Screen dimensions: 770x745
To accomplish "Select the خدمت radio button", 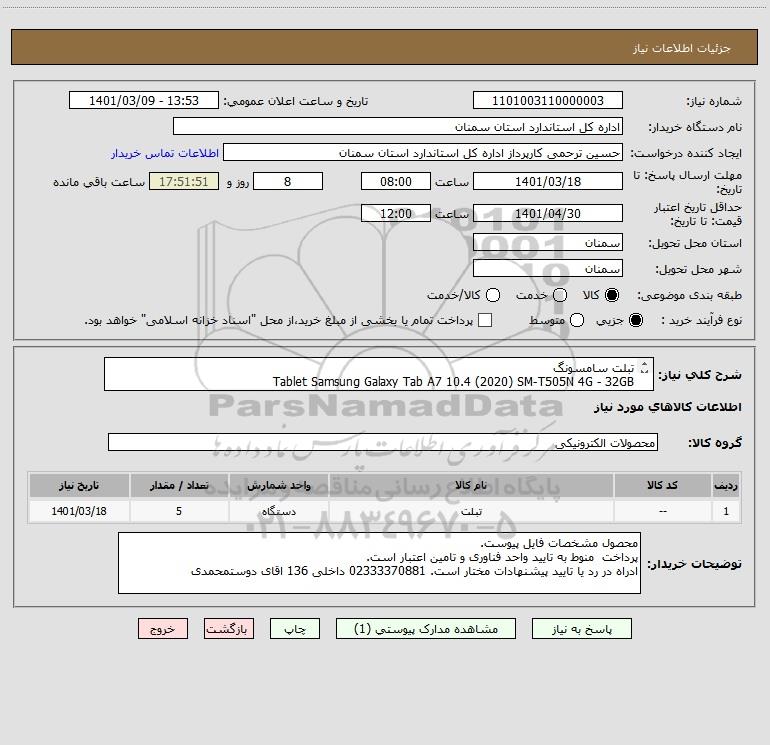I will pos(560,295).
